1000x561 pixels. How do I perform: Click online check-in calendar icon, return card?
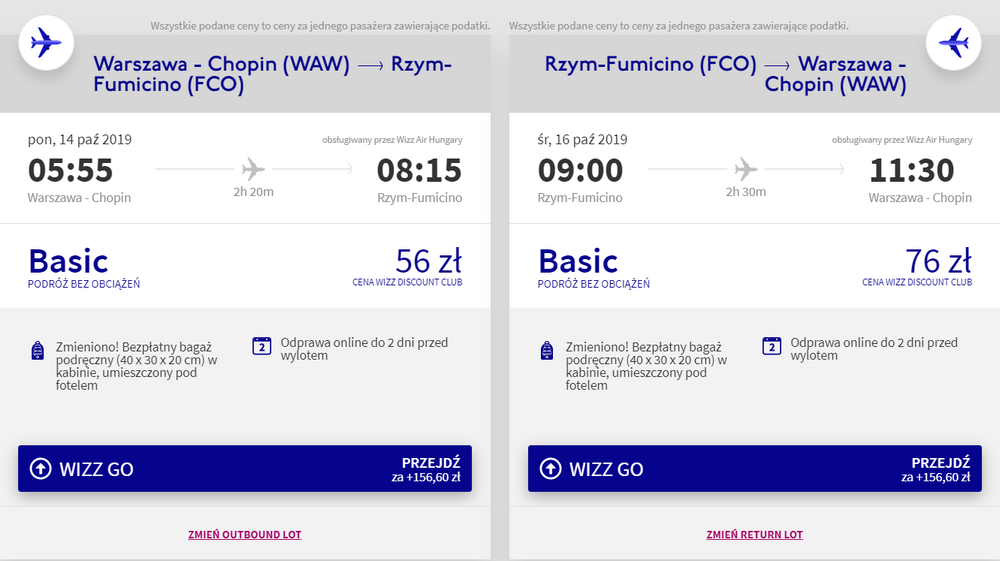pyautogui.click(x=772, y=346)
